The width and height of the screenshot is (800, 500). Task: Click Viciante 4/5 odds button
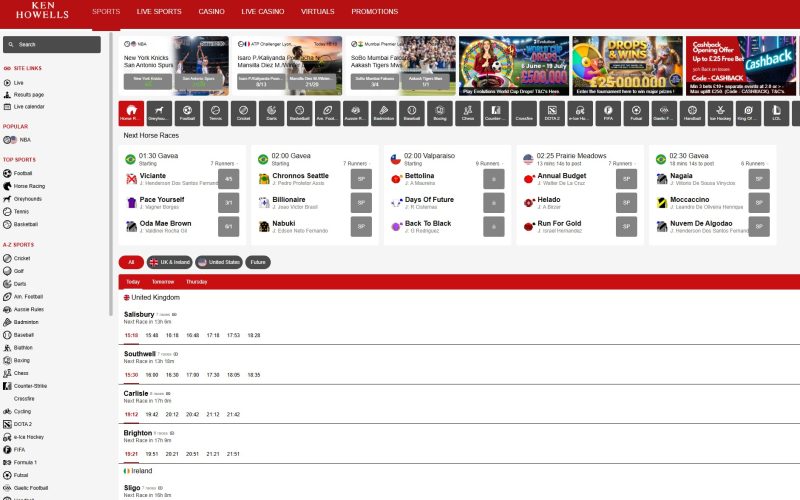229,179
